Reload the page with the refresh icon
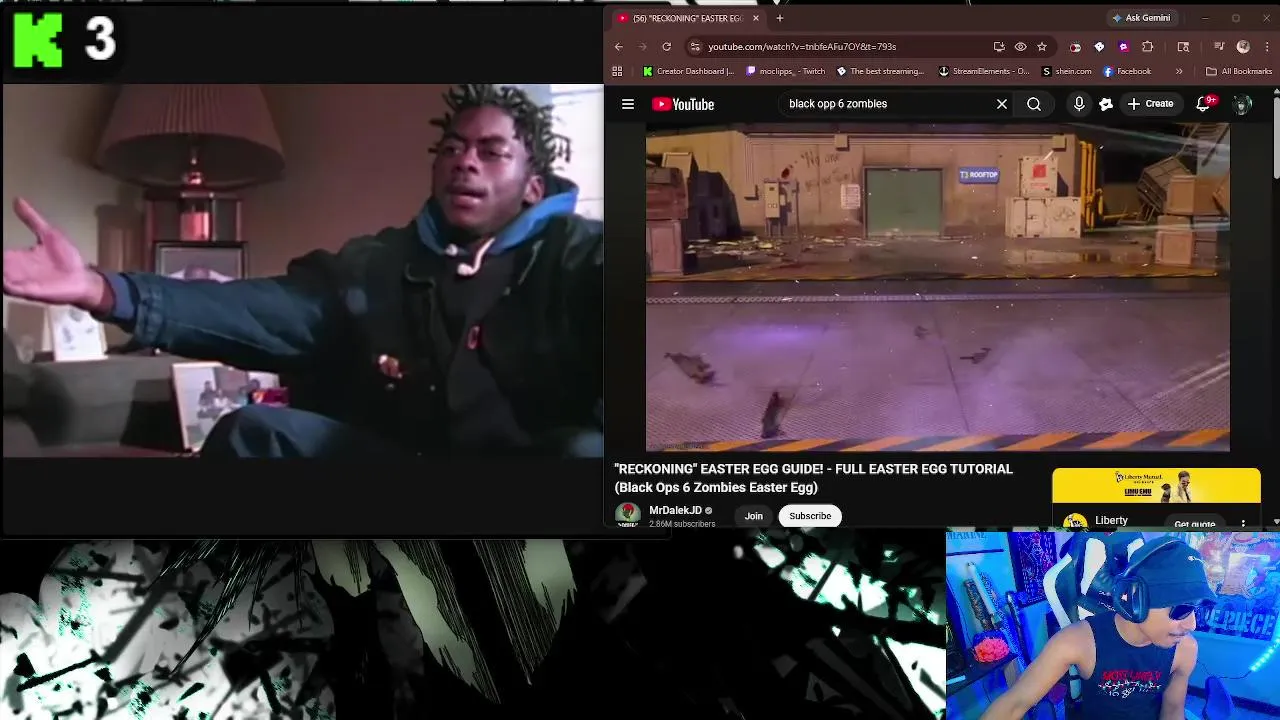 pos(666,47)
